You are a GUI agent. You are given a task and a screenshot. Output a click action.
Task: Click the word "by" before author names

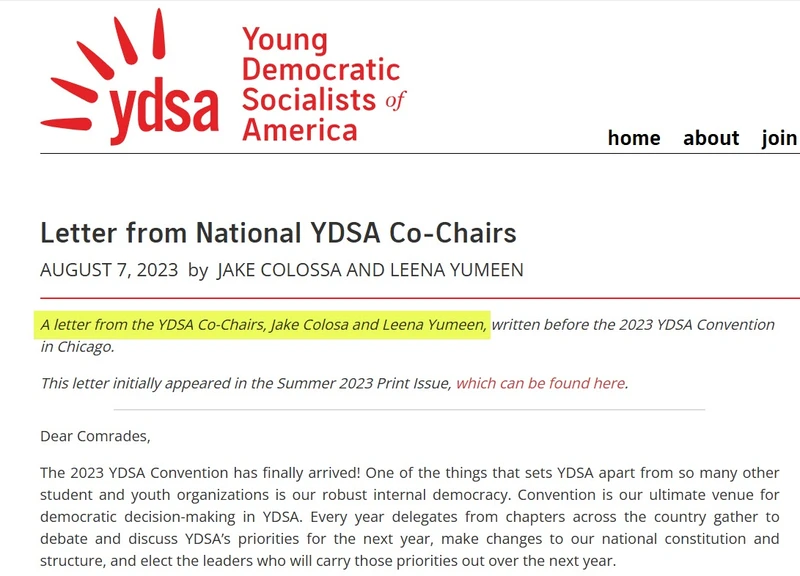tap(198, 270)
